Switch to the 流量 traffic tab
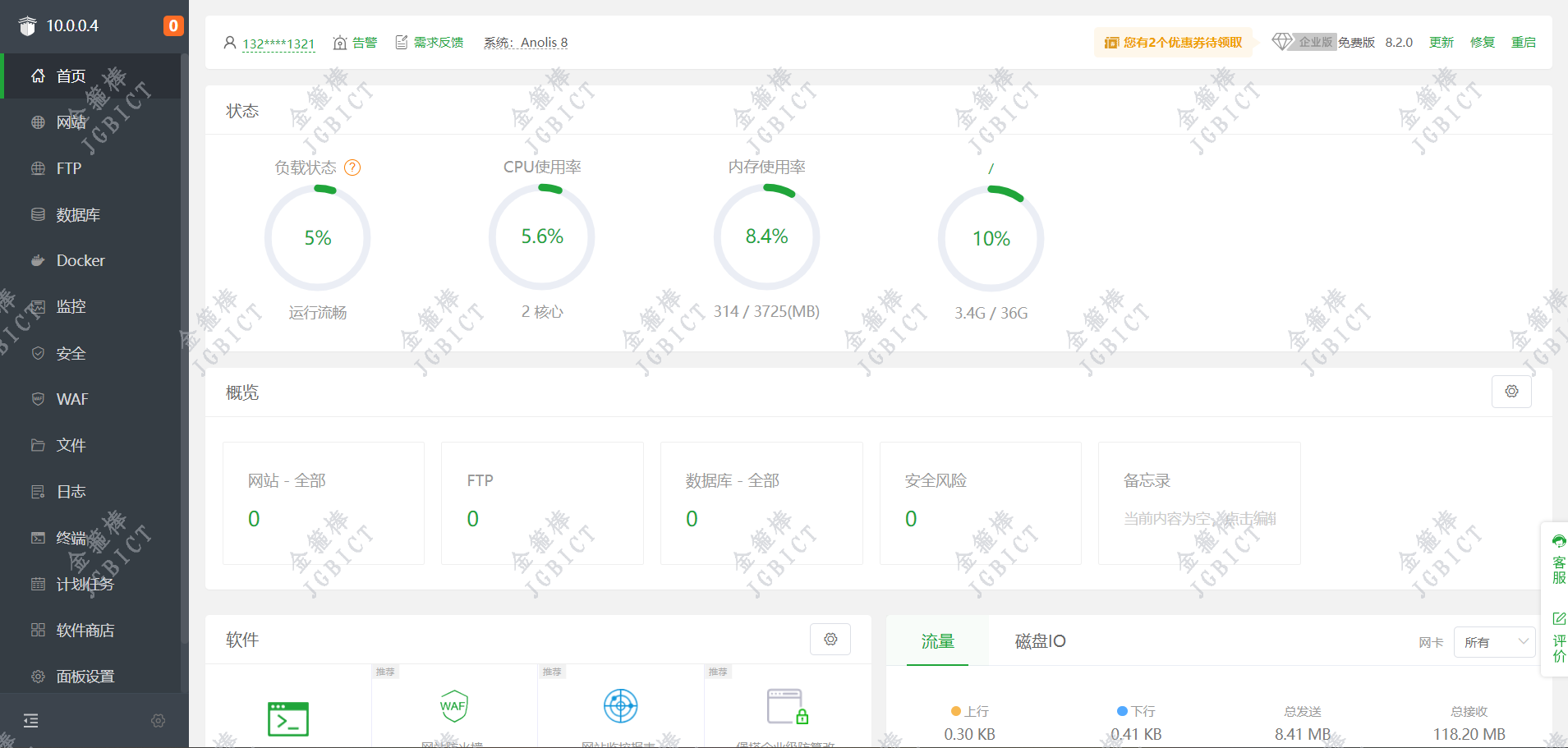This screenshot has width=1568, height=748. coord(937,641)
